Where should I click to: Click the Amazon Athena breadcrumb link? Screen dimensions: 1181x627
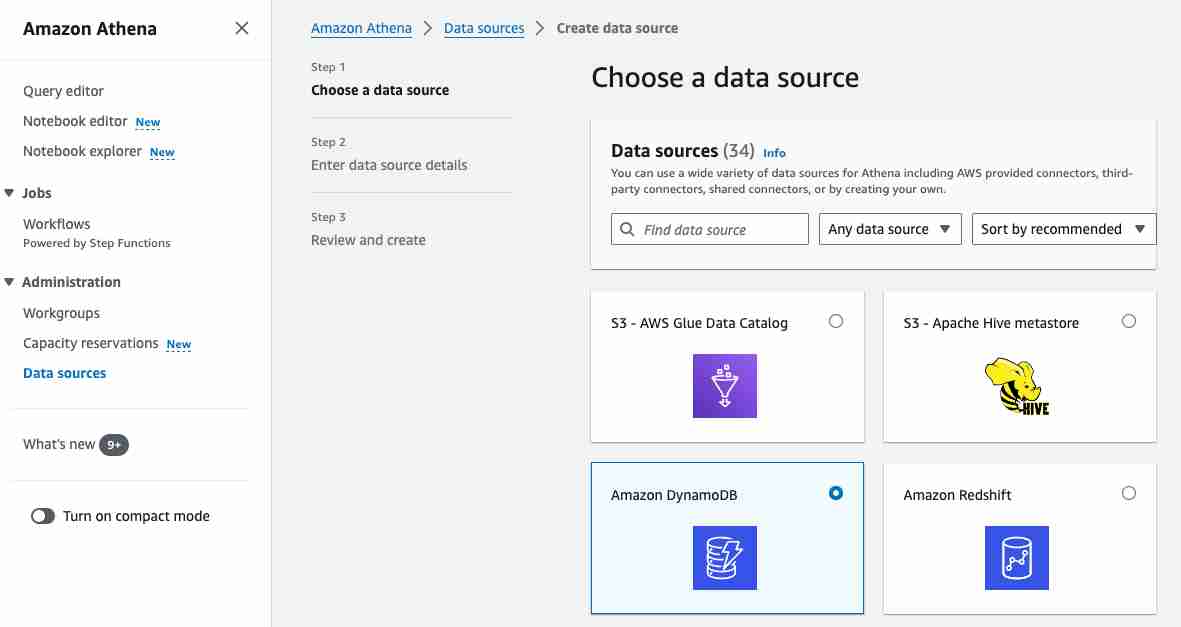point(362,28)
